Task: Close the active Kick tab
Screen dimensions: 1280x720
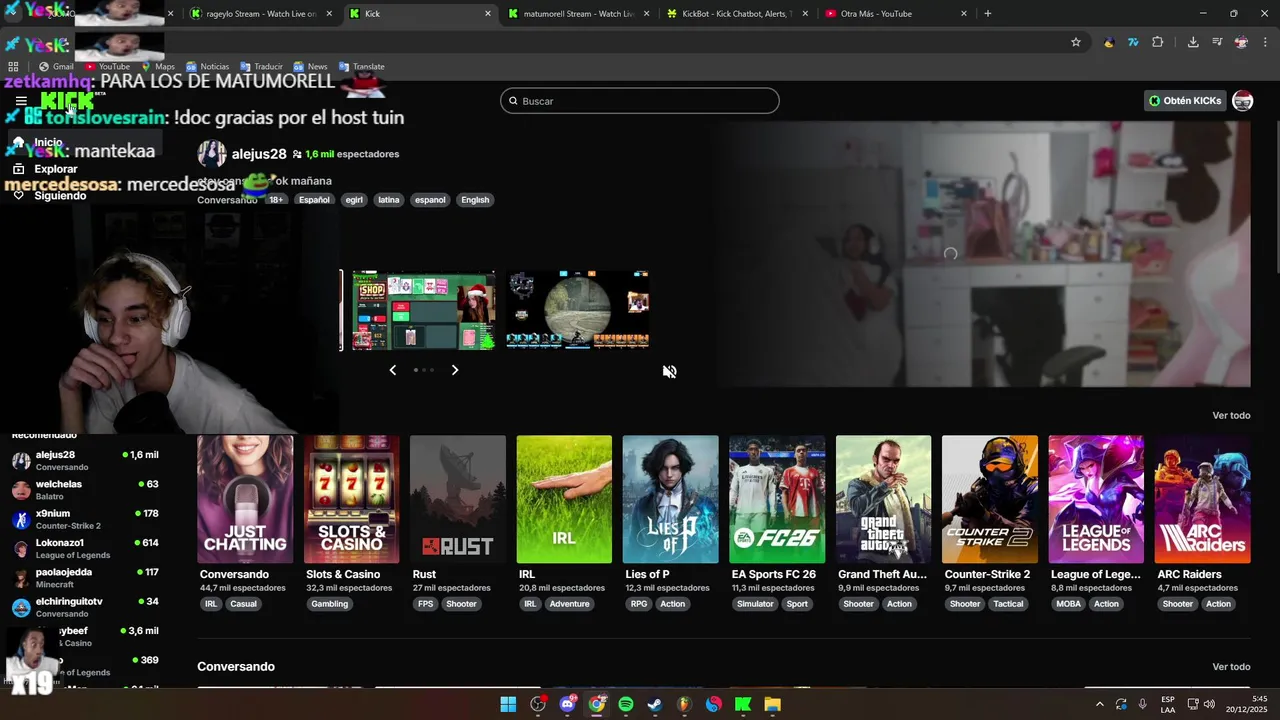Action: point(488,14)
